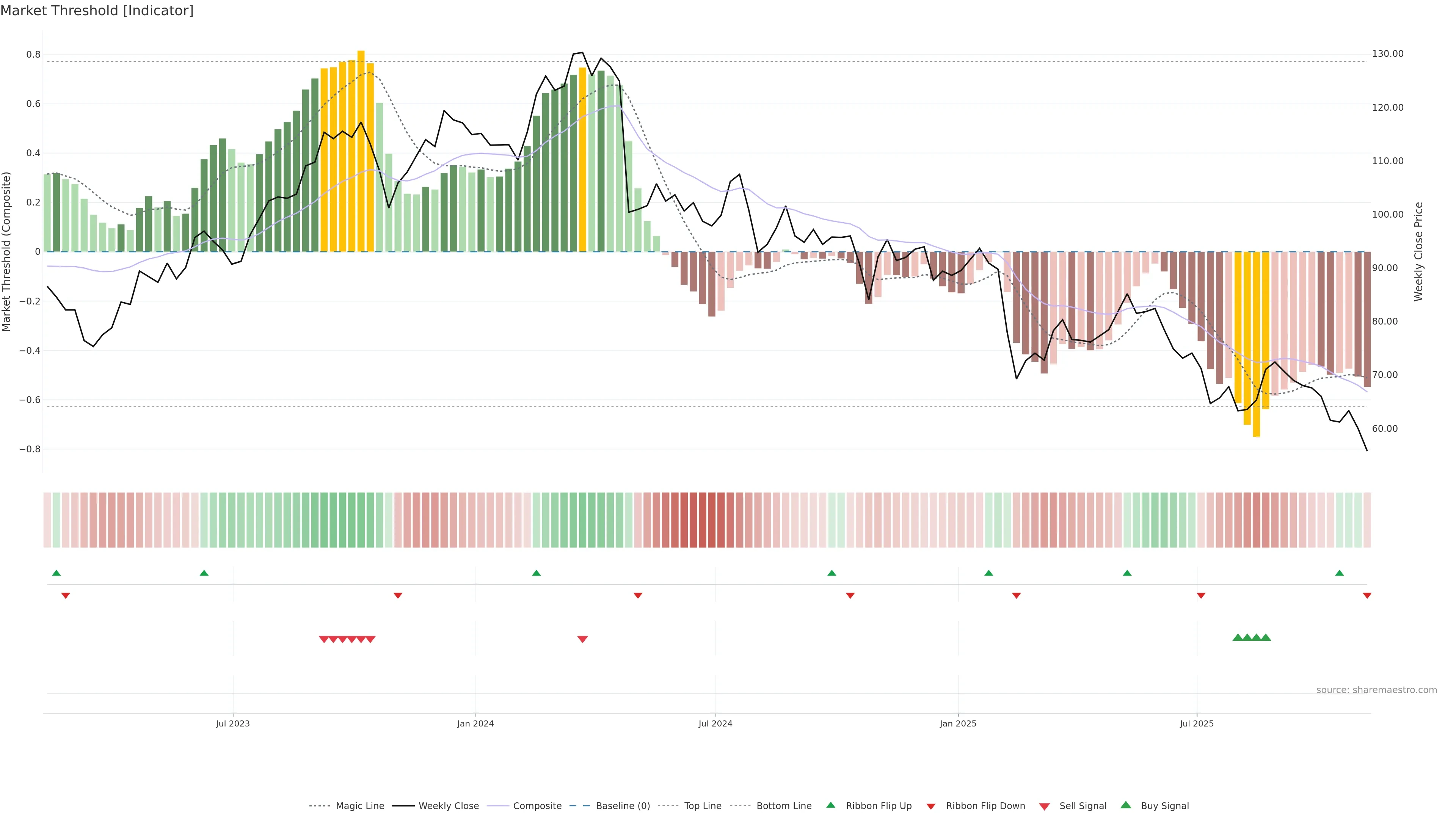The width and height of the screenshot is (1456, 819).
Task: Click the Ribbon Flip Up legend triangle
Action: (830, 805)
